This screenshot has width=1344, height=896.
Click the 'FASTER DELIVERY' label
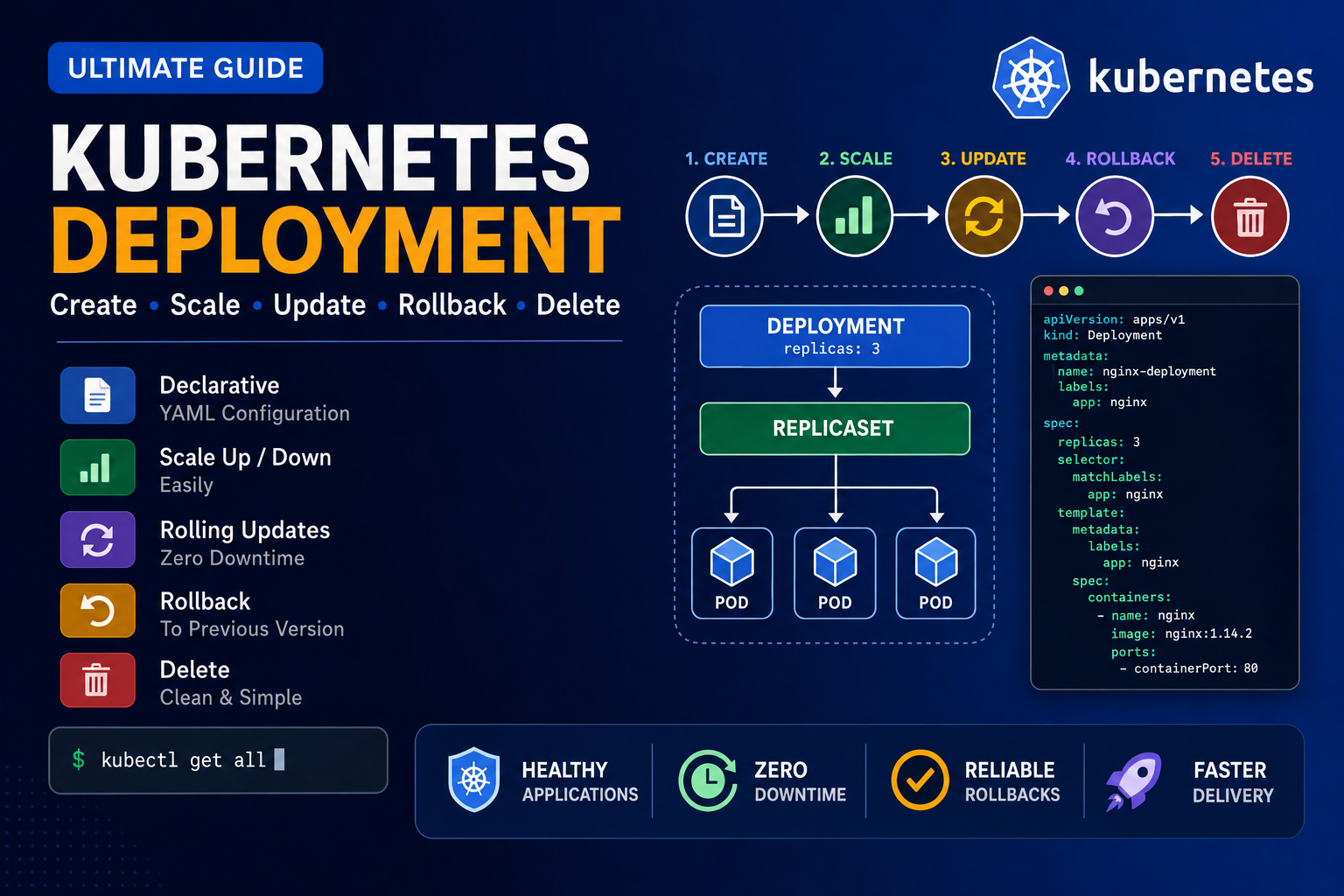click(x=1233, y=782)
